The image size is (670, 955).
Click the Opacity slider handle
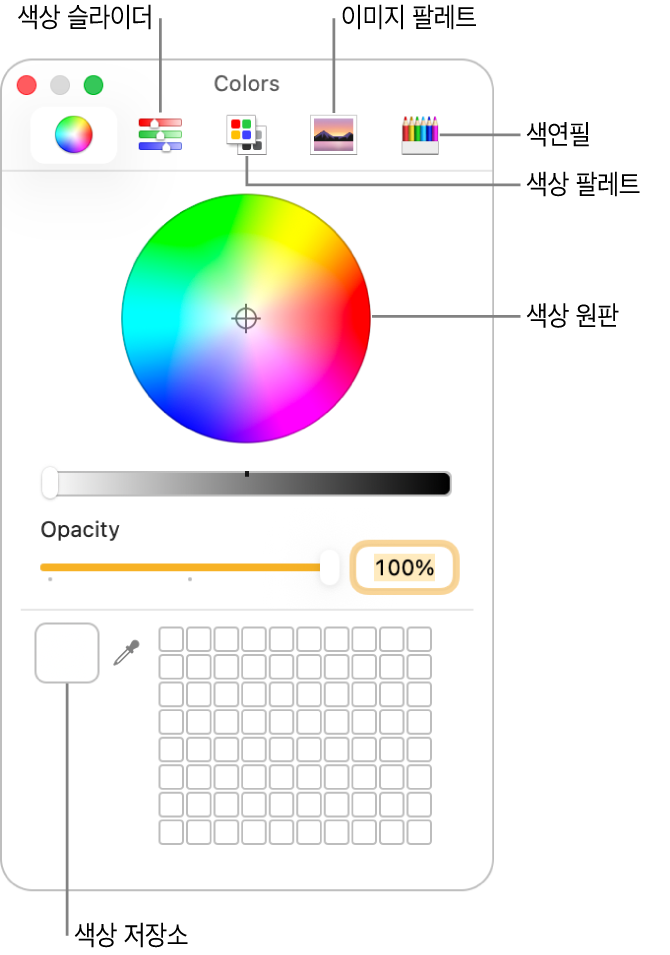tap(329, 567)
